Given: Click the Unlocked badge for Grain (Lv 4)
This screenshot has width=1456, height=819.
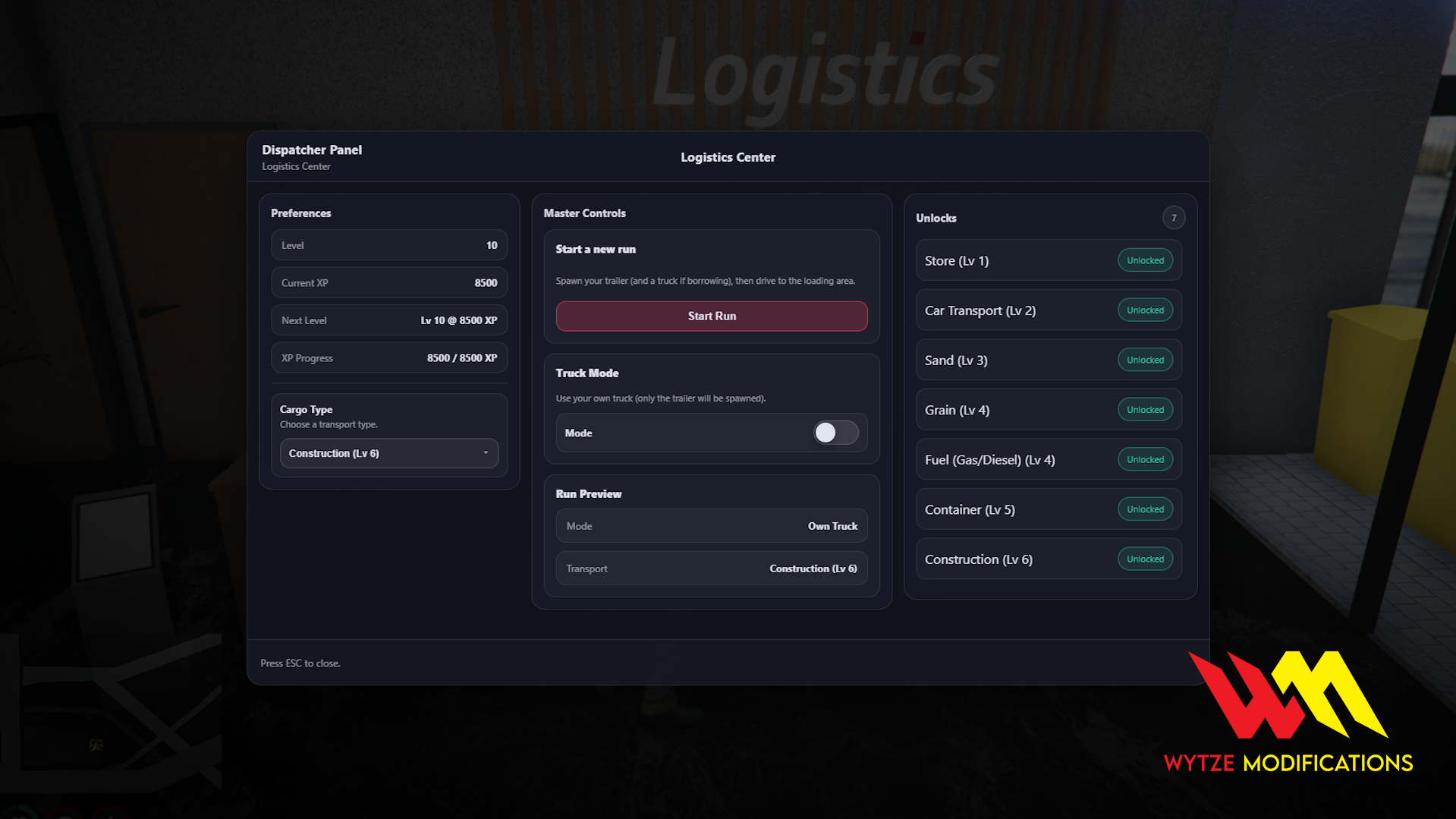Looking at the screenshot, I should pyautogui.click(x=1145, y=409).
